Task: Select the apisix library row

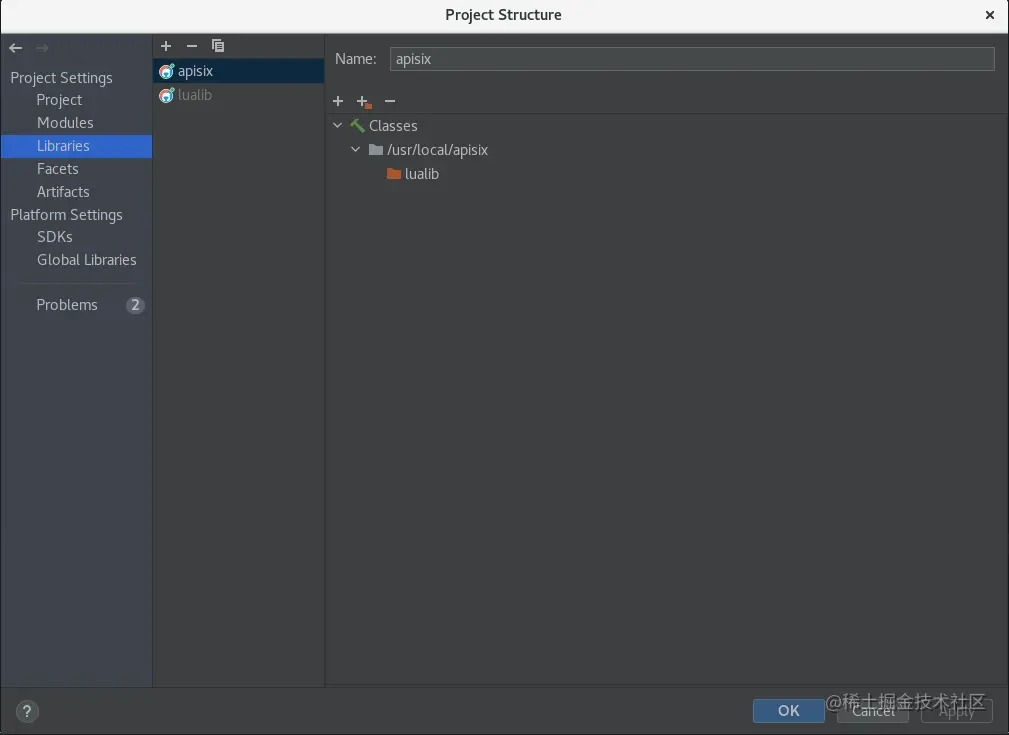Action: [x=239, y=71]
